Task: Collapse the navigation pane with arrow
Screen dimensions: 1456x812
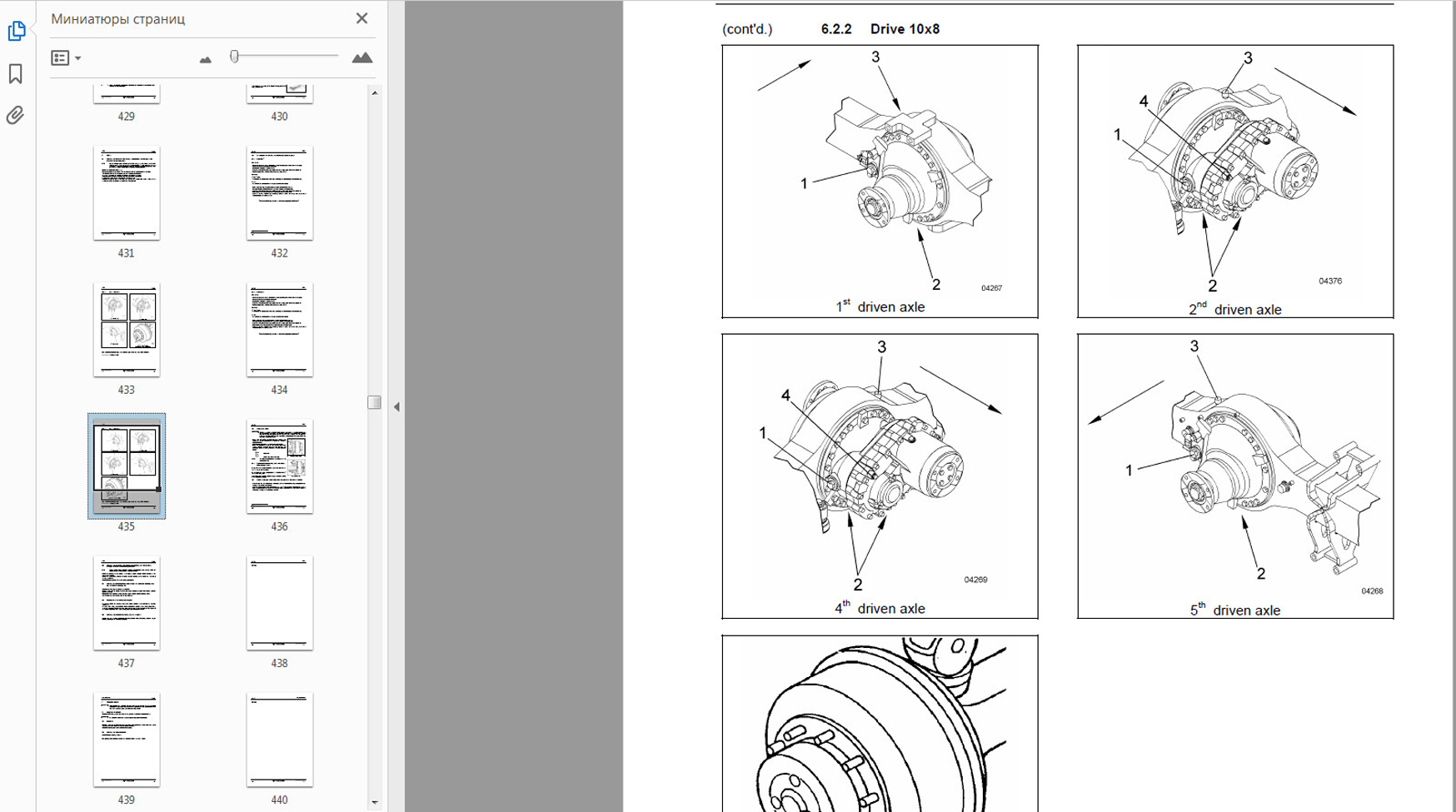Action: (396, 407)
